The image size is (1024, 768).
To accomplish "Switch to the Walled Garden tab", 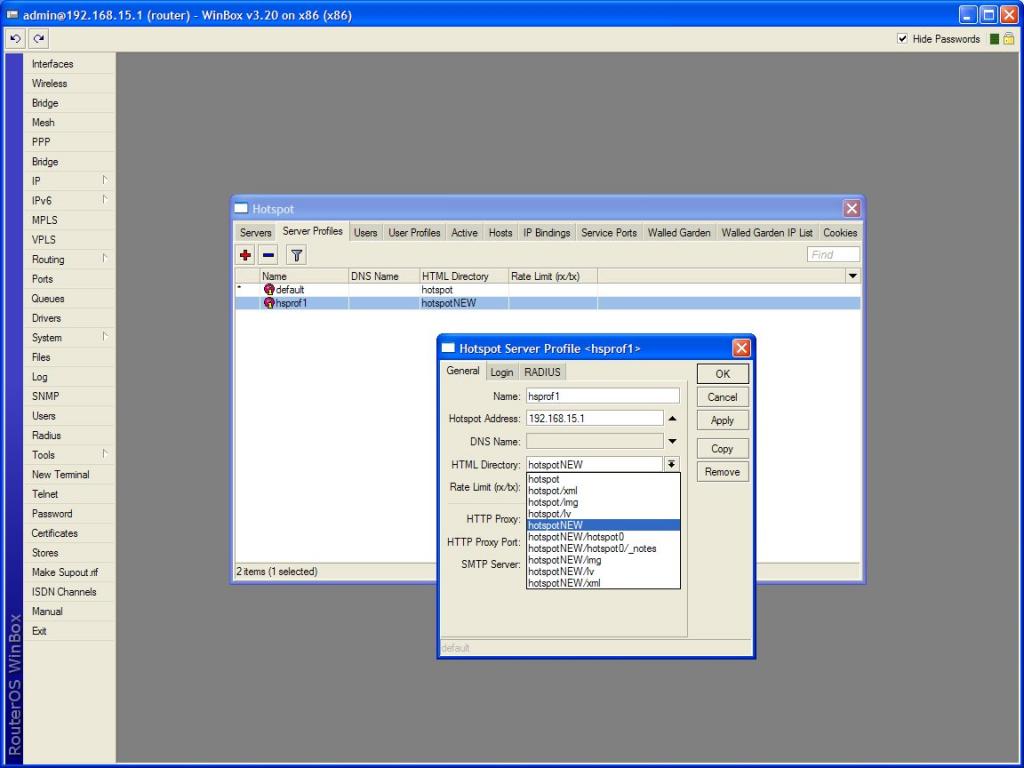I will click(x=679, y=233).
